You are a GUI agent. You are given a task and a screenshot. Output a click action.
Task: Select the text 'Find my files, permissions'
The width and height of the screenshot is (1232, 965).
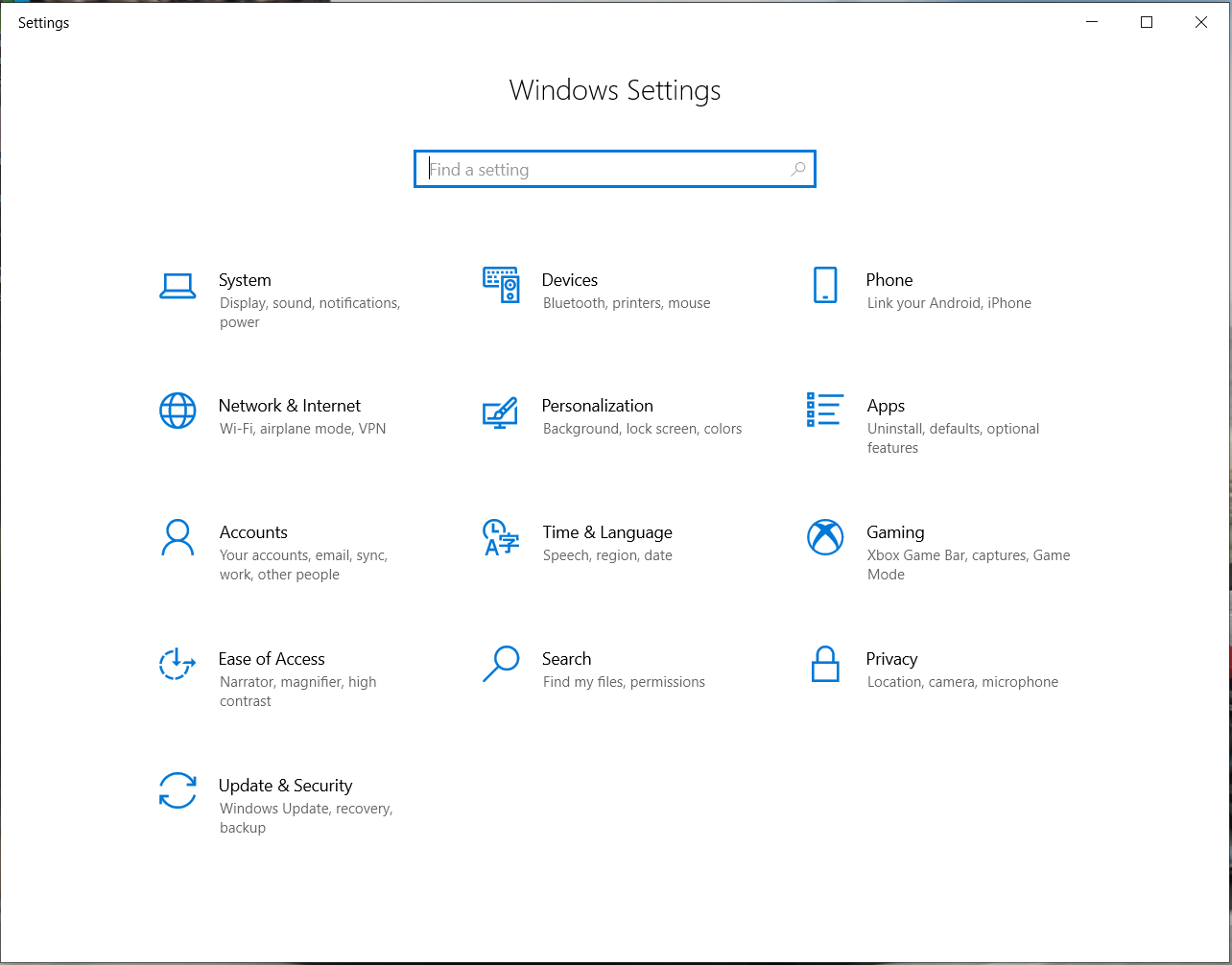(624, 682)
